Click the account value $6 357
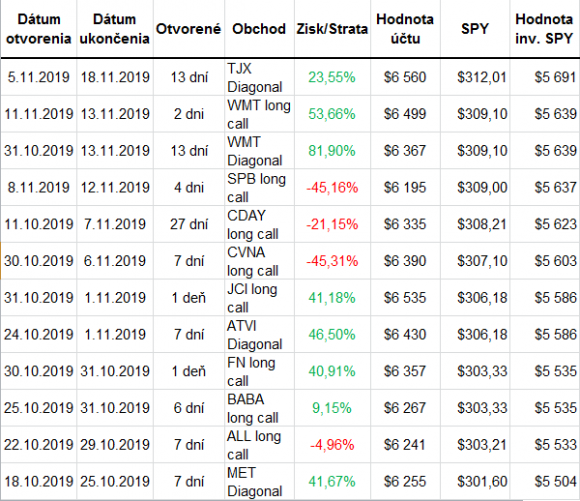The height and width of the screenshot is (501, 580). pyautogui.click(x=405, y=371)
